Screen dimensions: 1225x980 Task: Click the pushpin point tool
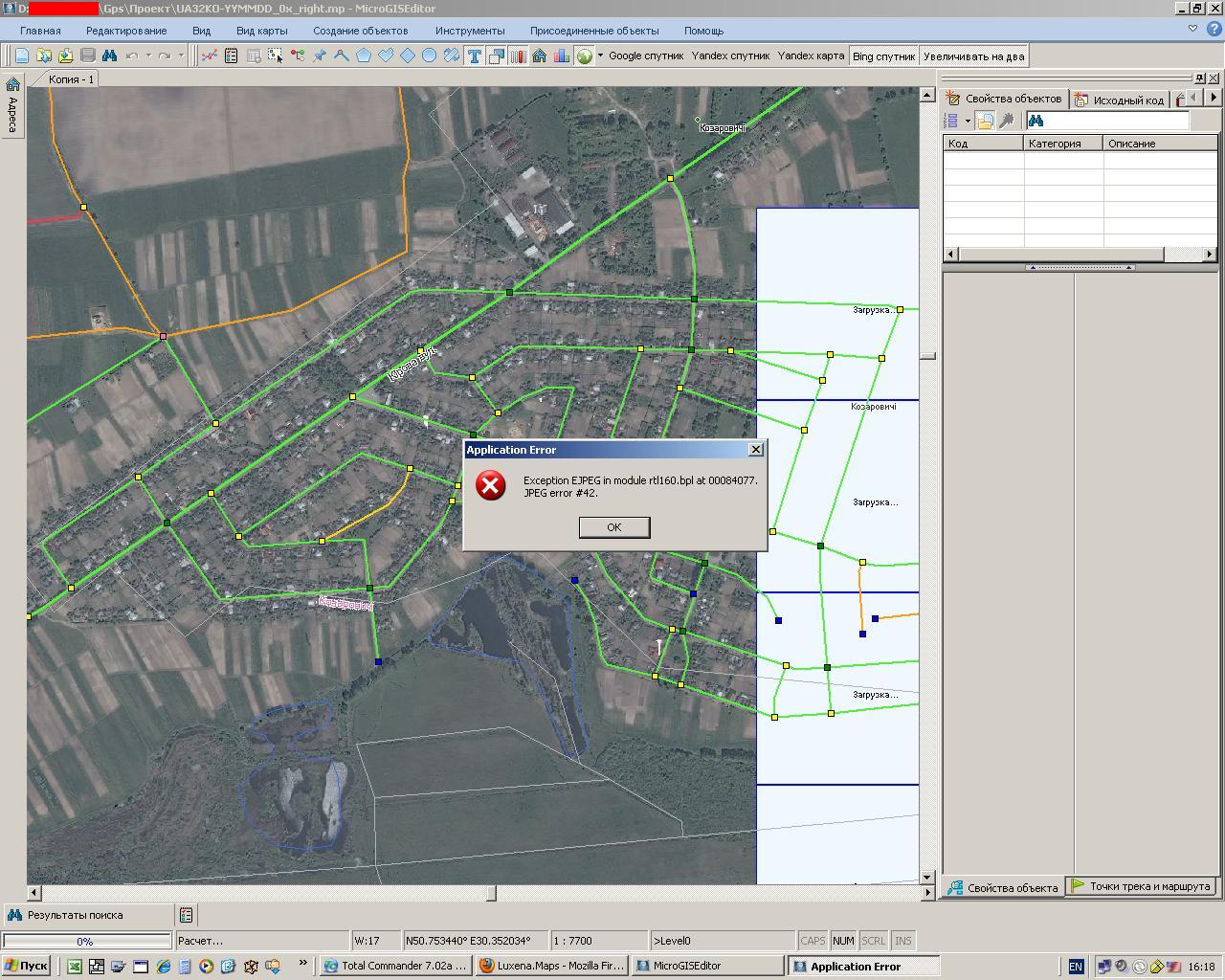[x=320, y=56]
